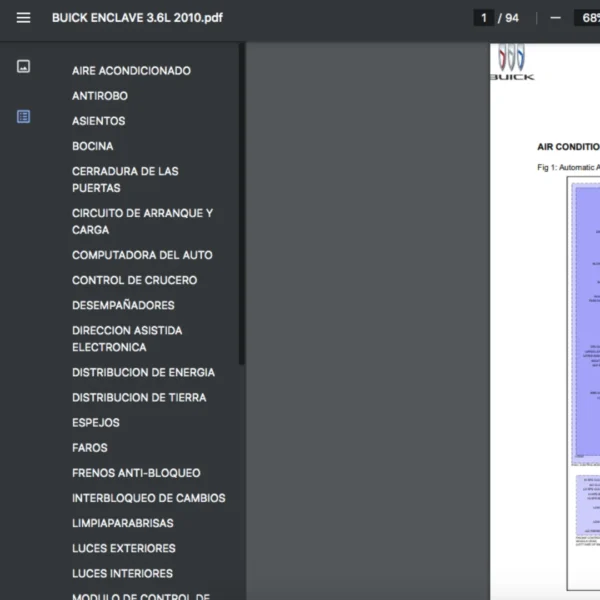Open AIRE ACONDICIONADO bookmark
The width and height of the screenshot is (600, 600).
coord(131,71)
